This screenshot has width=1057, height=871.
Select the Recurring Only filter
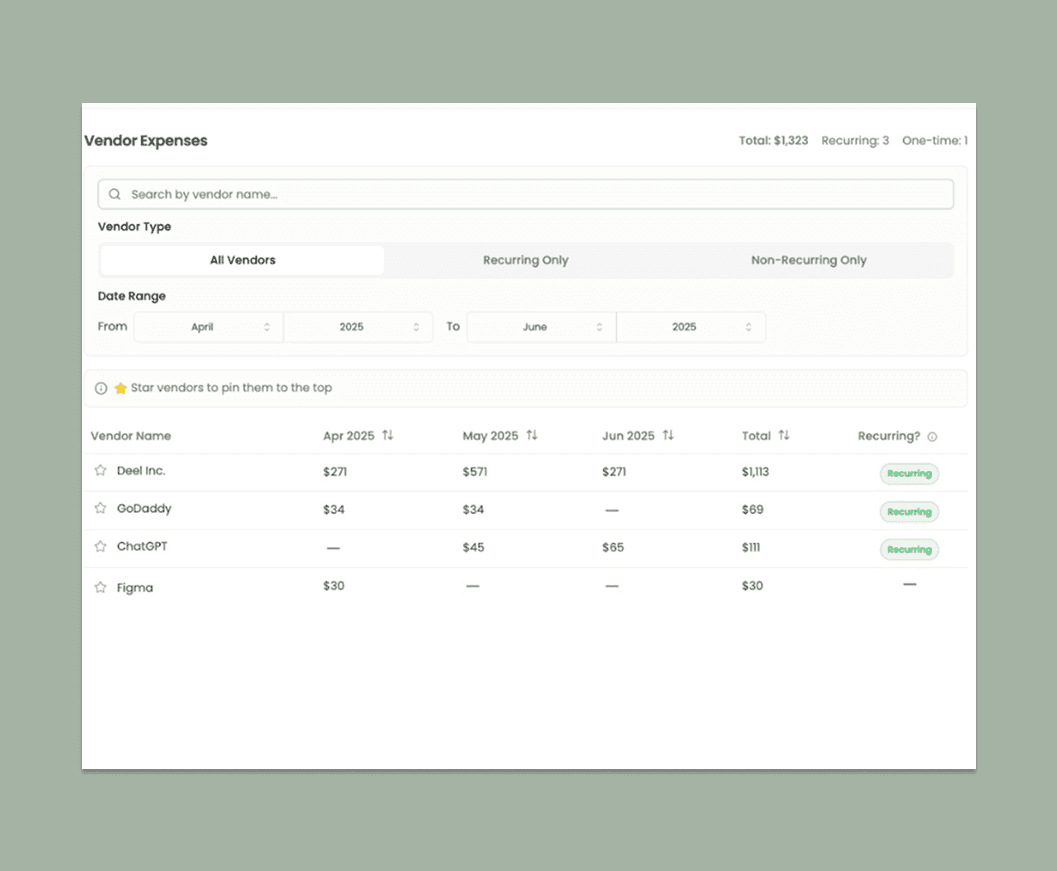525,259
